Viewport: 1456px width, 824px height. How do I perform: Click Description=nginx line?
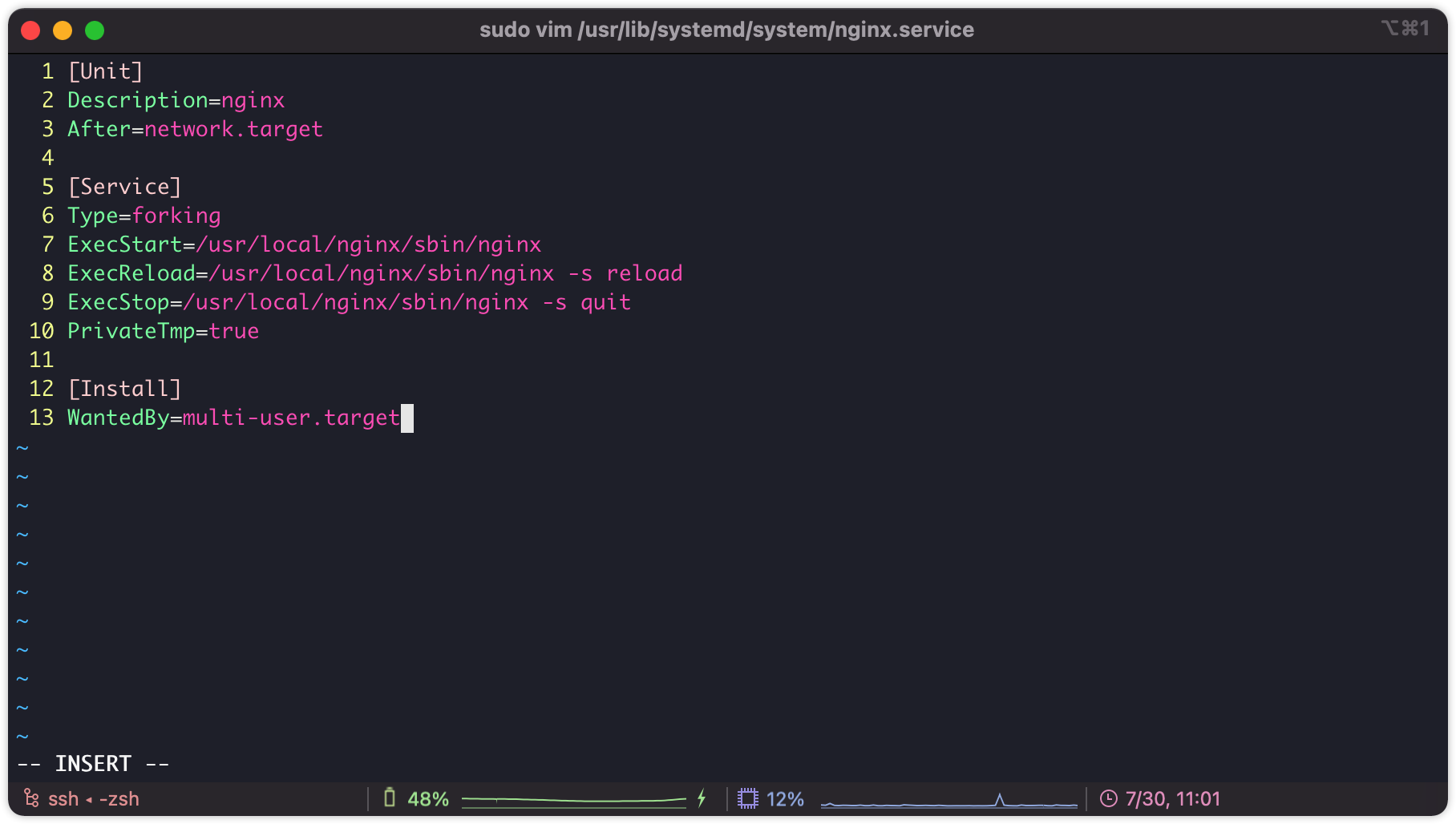pos(176,100)
